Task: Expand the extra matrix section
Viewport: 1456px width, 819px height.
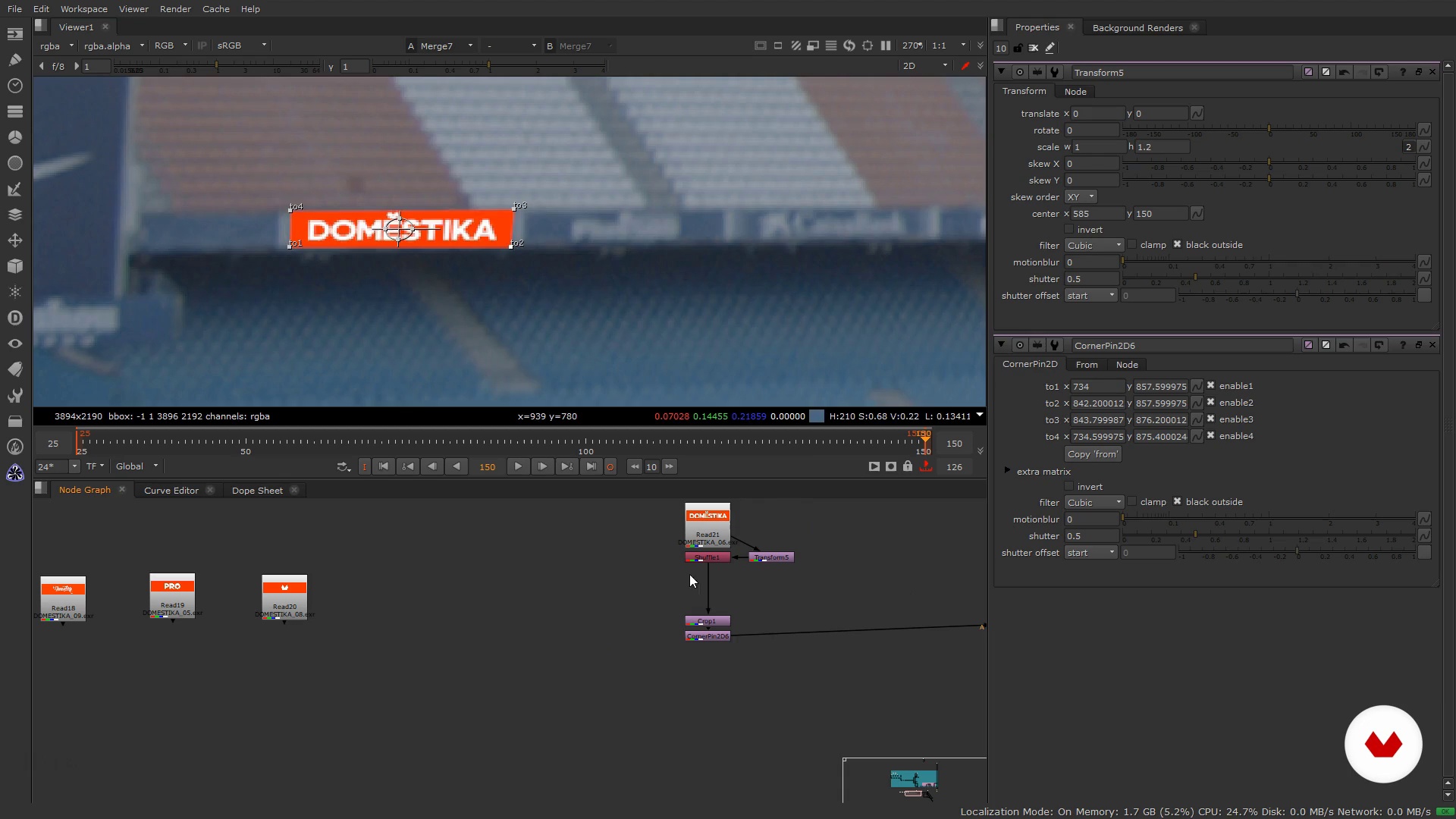Action: 1007,471
